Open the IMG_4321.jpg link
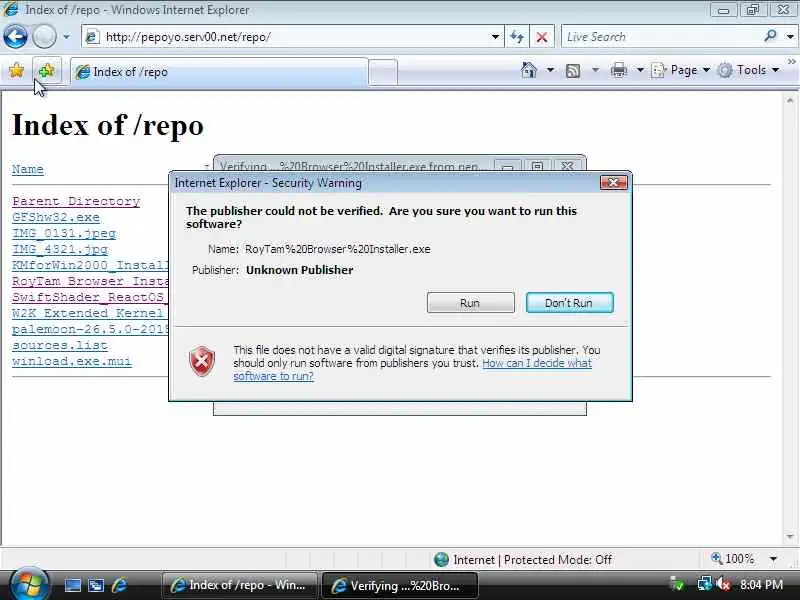 tap(60, 249)
